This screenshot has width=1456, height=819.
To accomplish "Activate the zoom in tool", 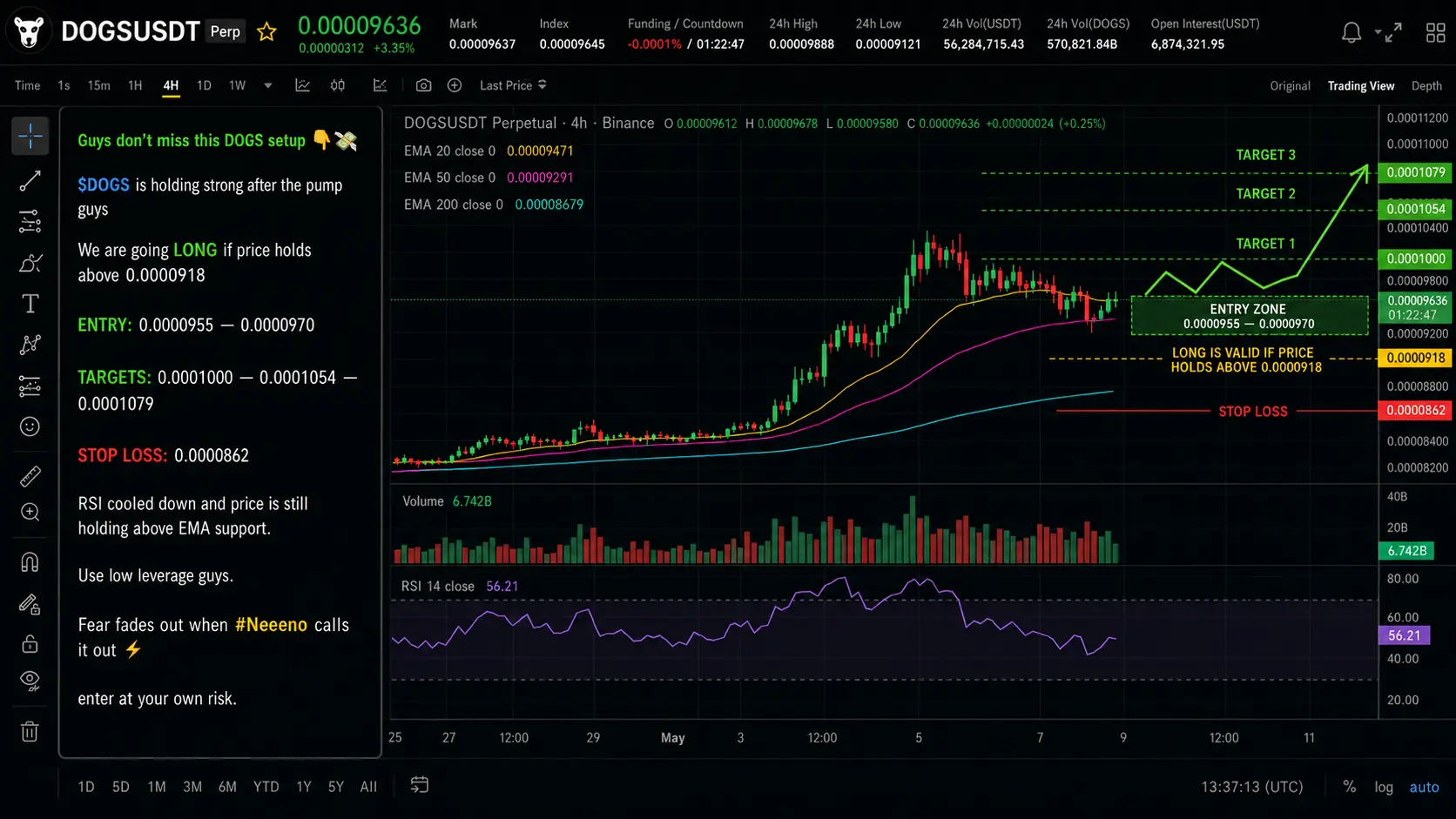I will [30, 512].
